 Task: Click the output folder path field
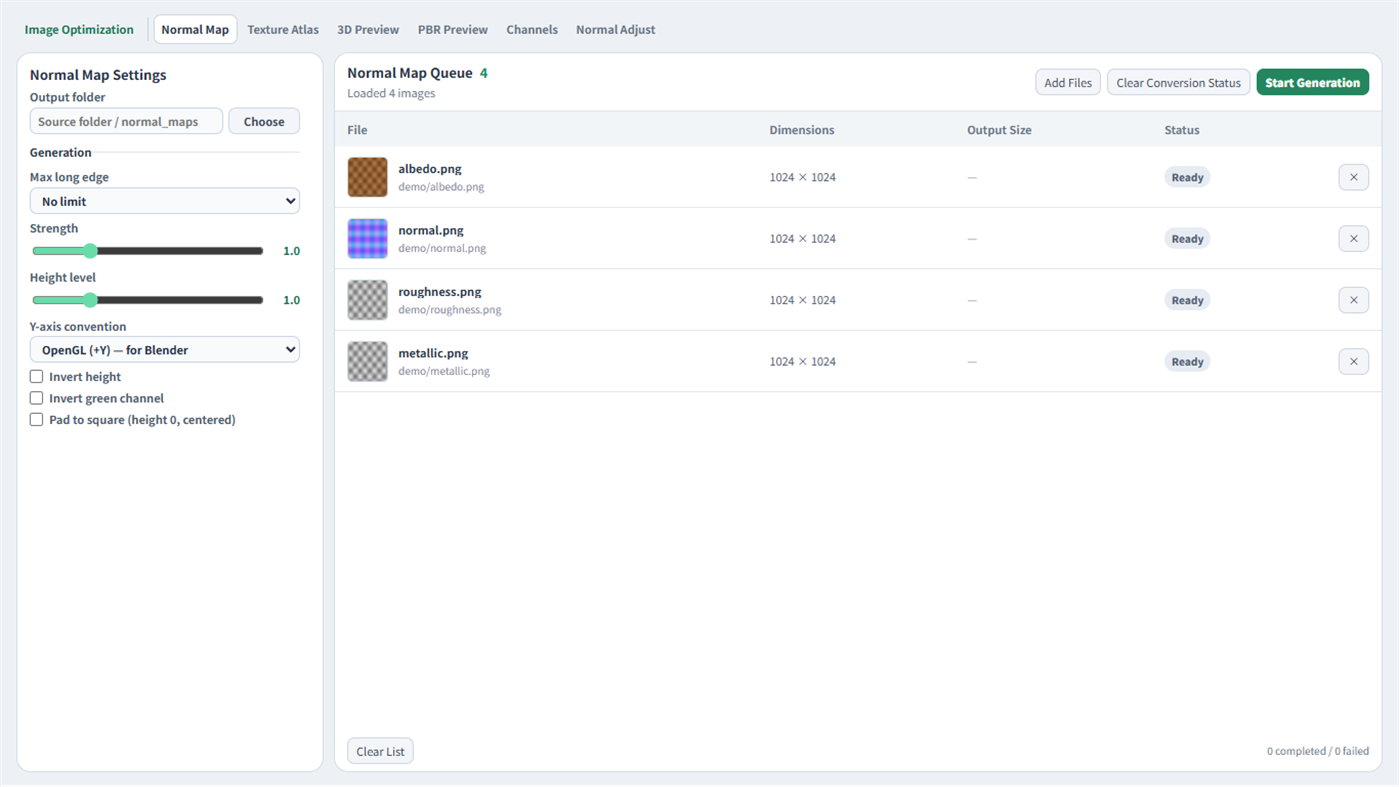[126, 121]
